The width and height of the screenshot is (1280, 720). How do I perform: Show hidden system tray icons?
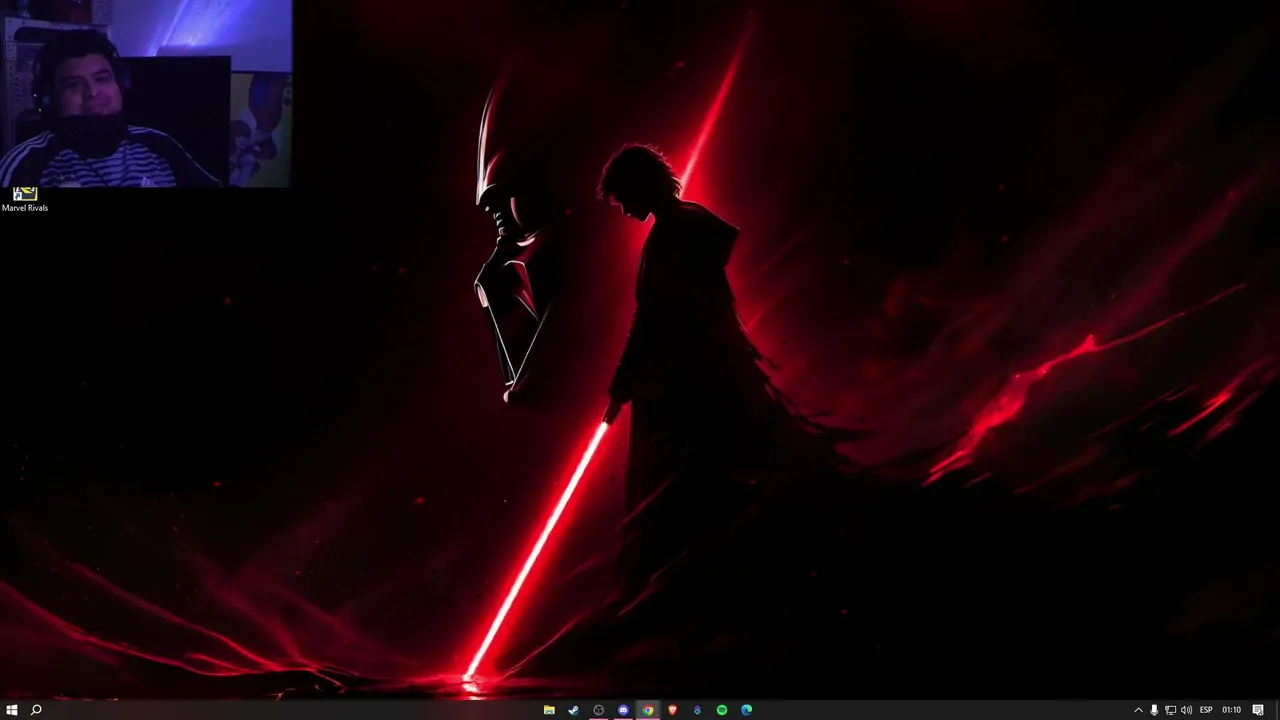(x=1138, y=710)
